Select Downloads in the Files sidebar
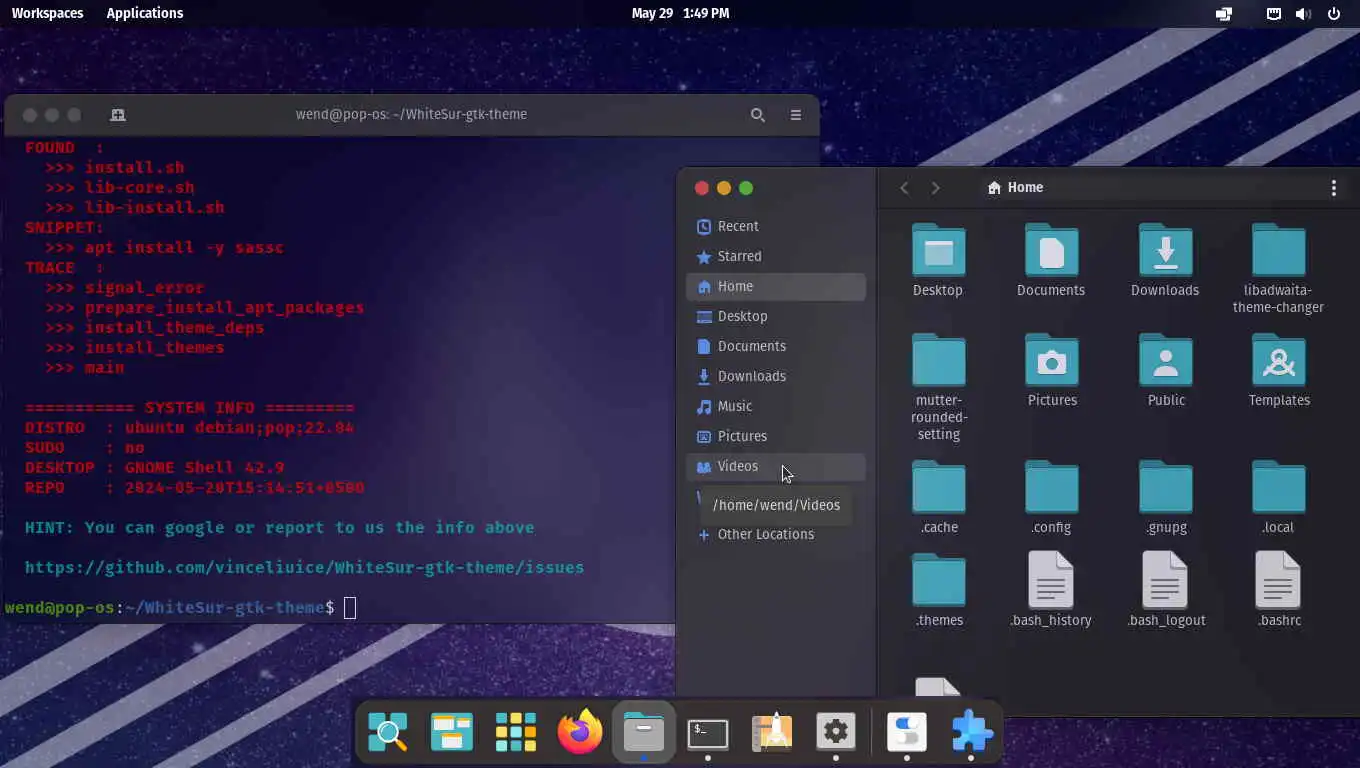 (776, 376)
